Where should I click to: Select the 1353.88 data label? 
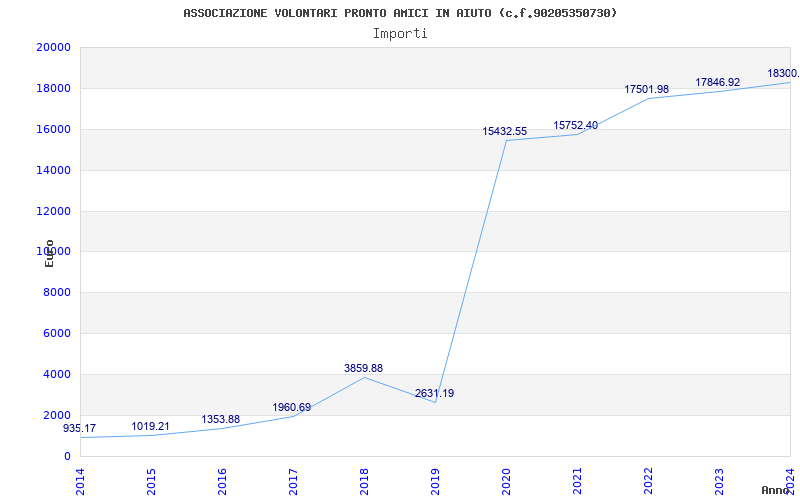pos(220,419)
